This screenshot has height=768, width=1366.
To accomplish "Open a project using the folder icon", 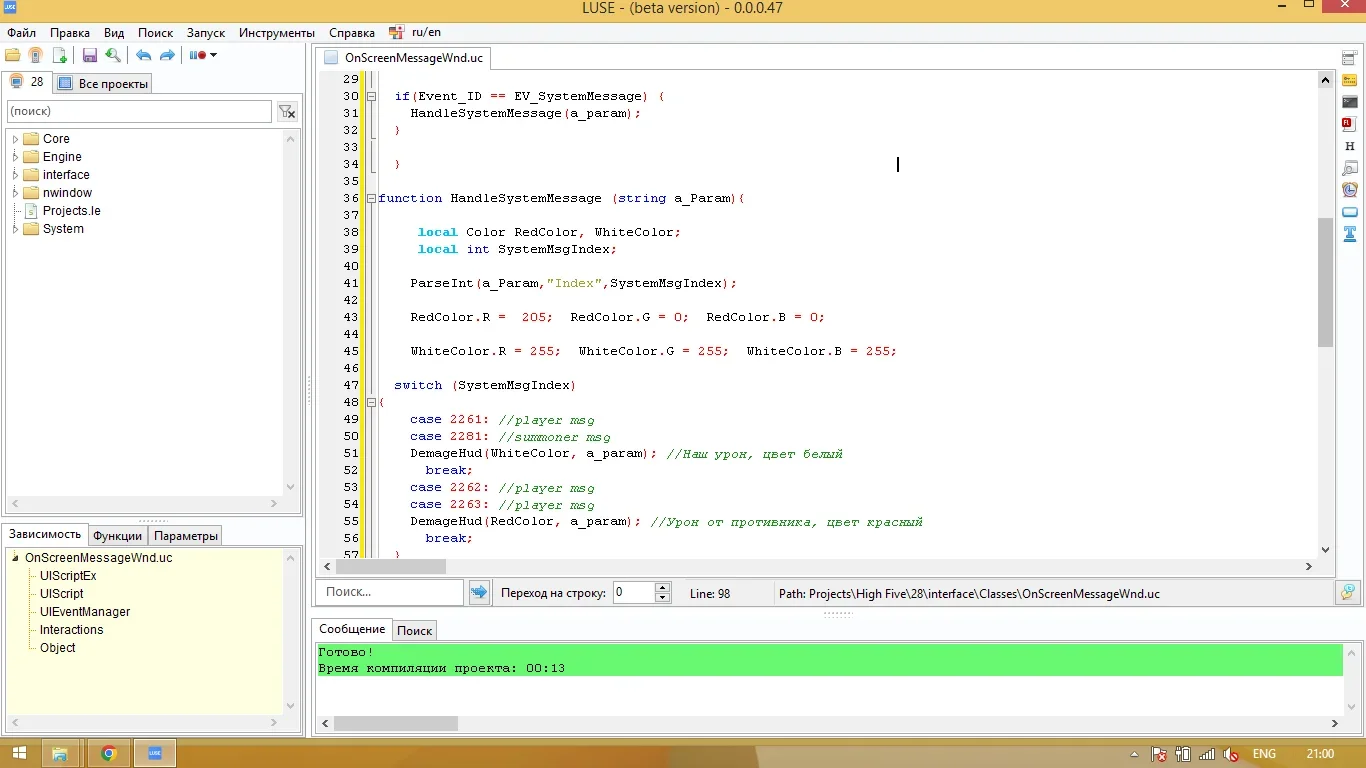I will point(13,55).
